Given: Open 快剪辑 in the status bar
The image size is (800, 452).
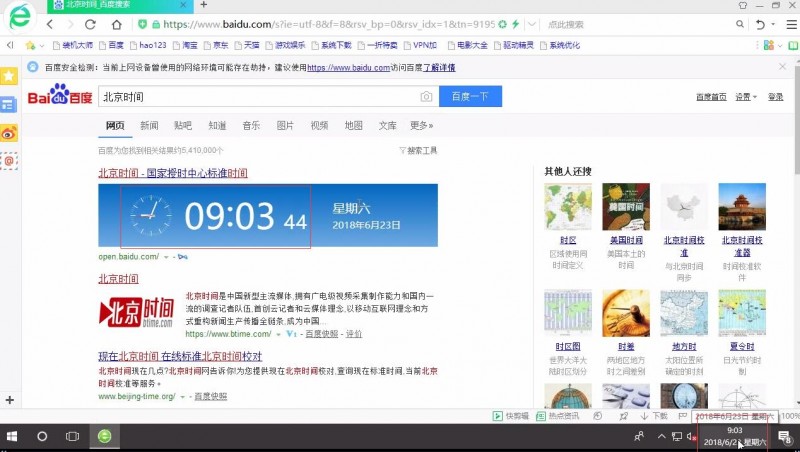Looking at the screenshot, I should 511,416.
